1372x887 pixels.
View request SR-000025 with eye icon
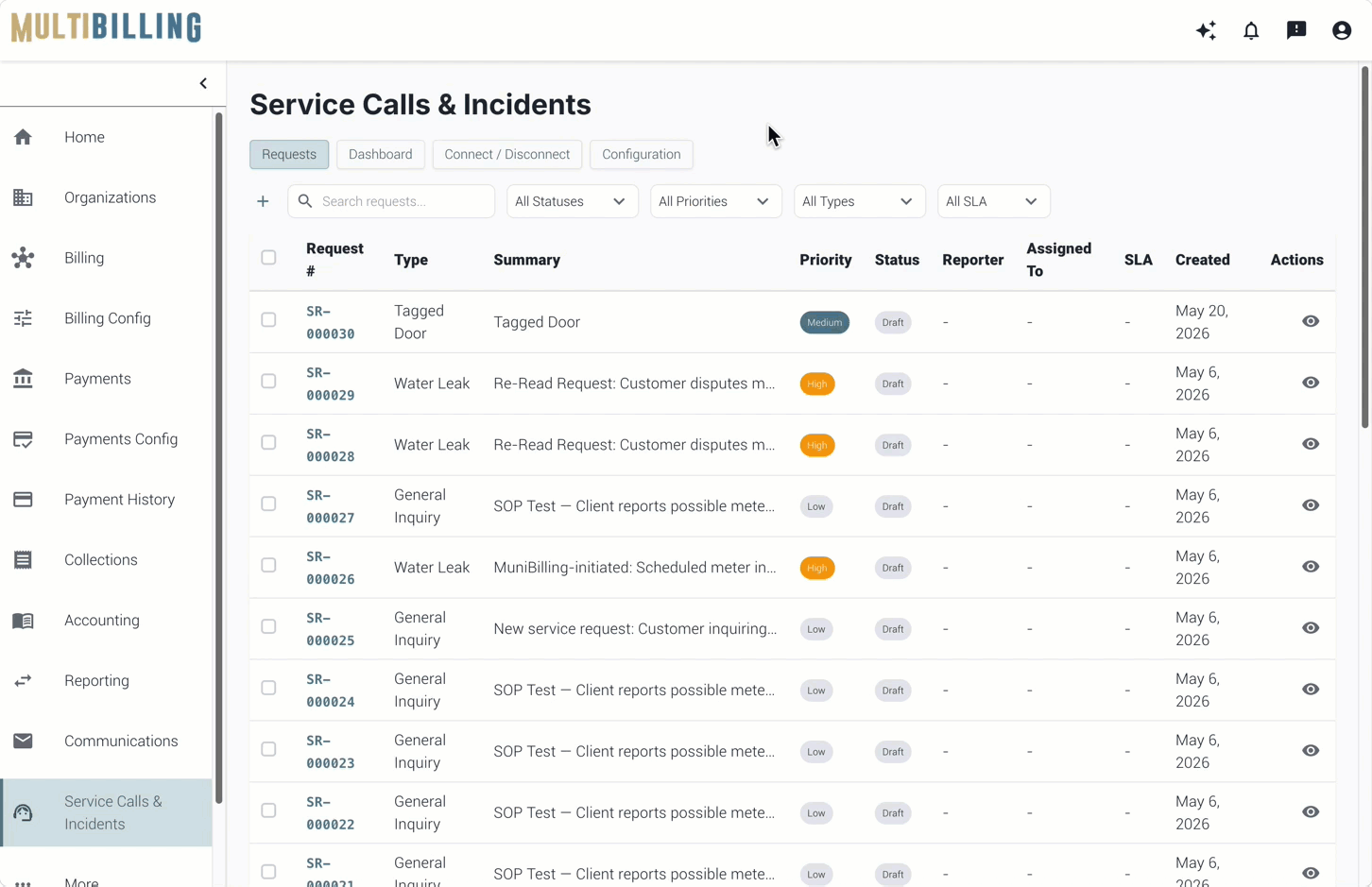click(1311, 628)
